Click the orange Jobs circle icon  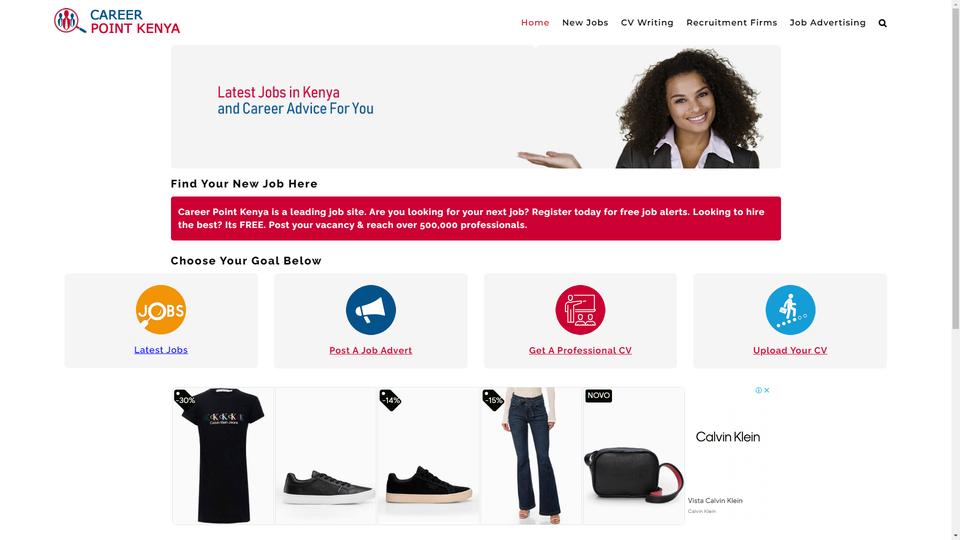click(161, 310)
